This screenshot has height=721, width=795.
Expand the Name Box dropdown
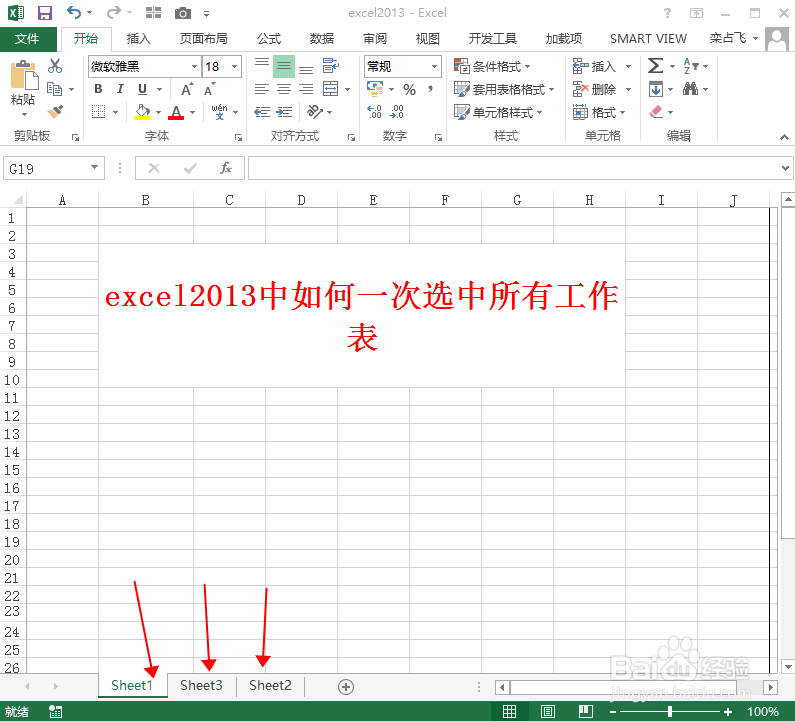coord(94,167)
